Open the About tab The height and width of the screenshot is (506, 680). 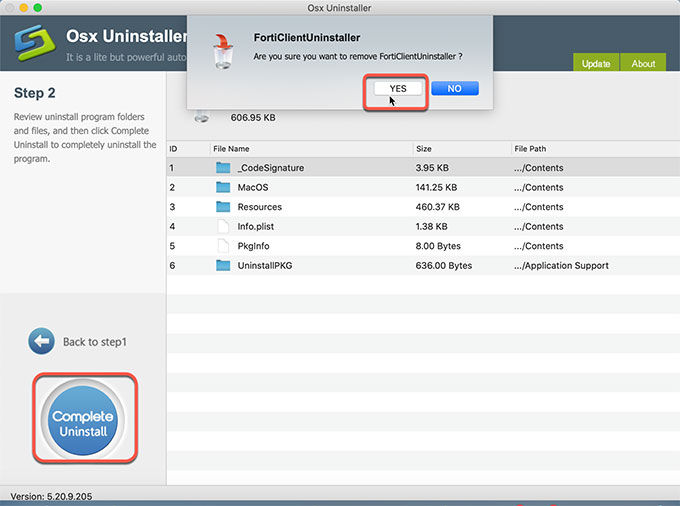click(643, 63)
